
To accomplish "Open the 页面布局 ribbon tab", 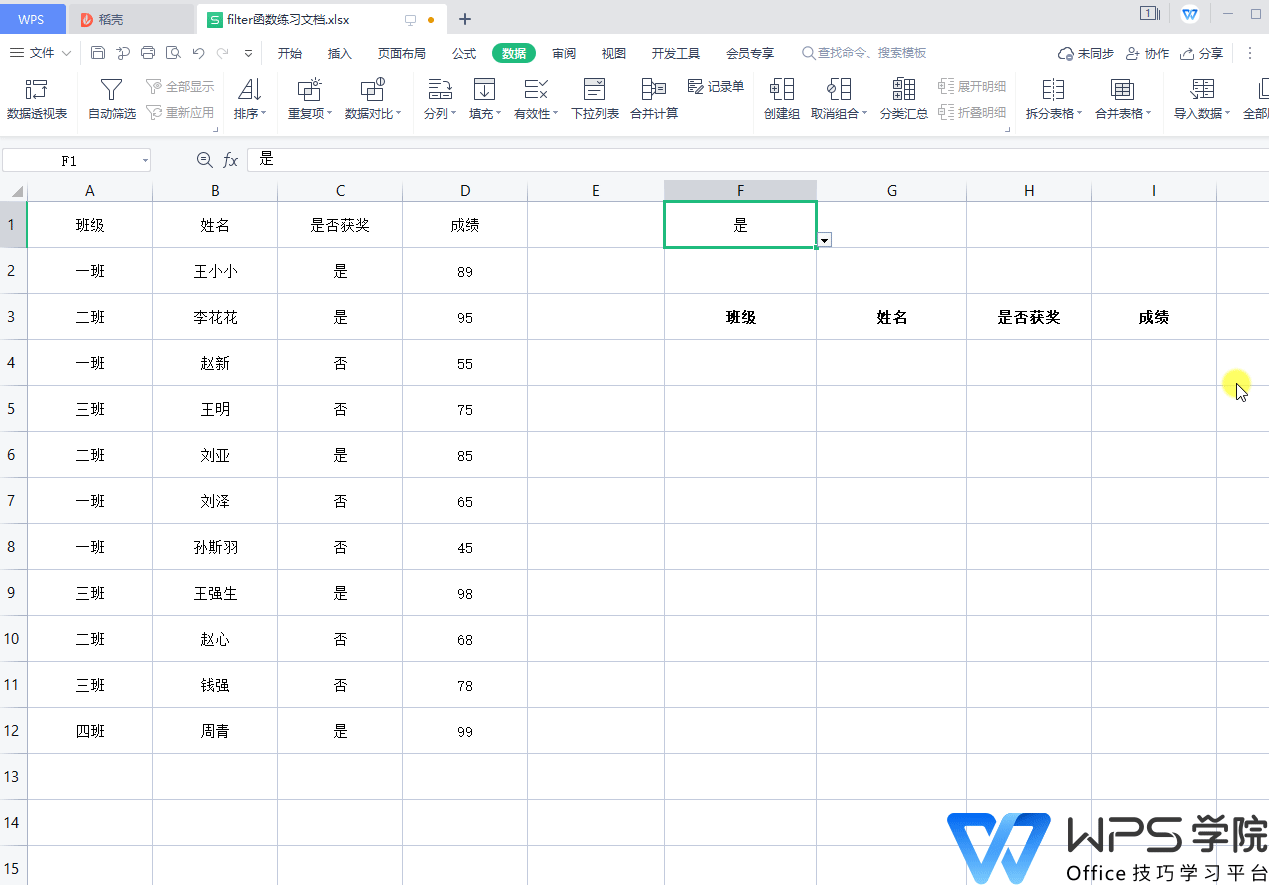I will pyautogui.click(x=402, y=53).
